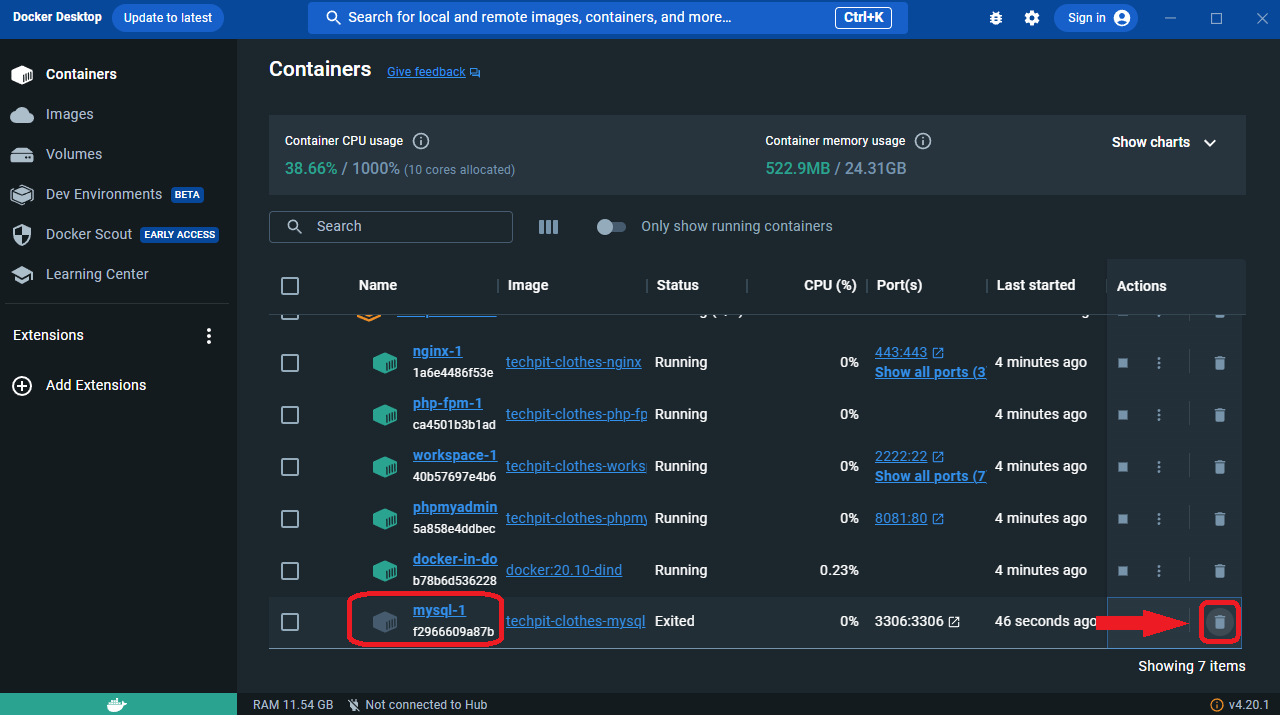Open more actions for php-fpm-1 container

1159,415
